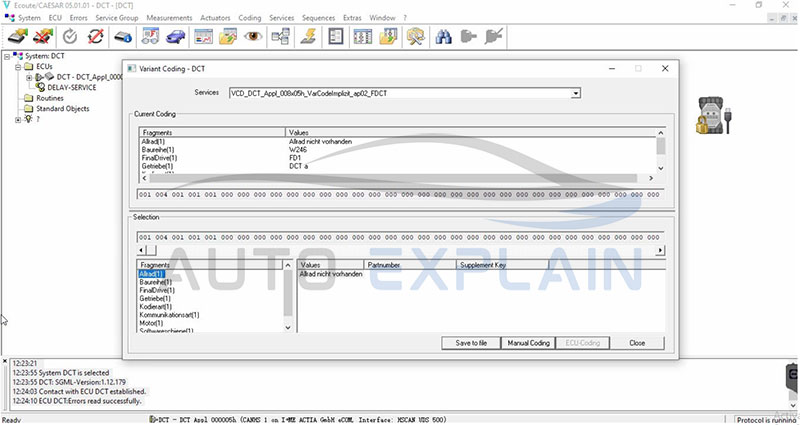Click the clock checkmark toolbar icon
Screen dimensions: 800x425
pos(70,37)
